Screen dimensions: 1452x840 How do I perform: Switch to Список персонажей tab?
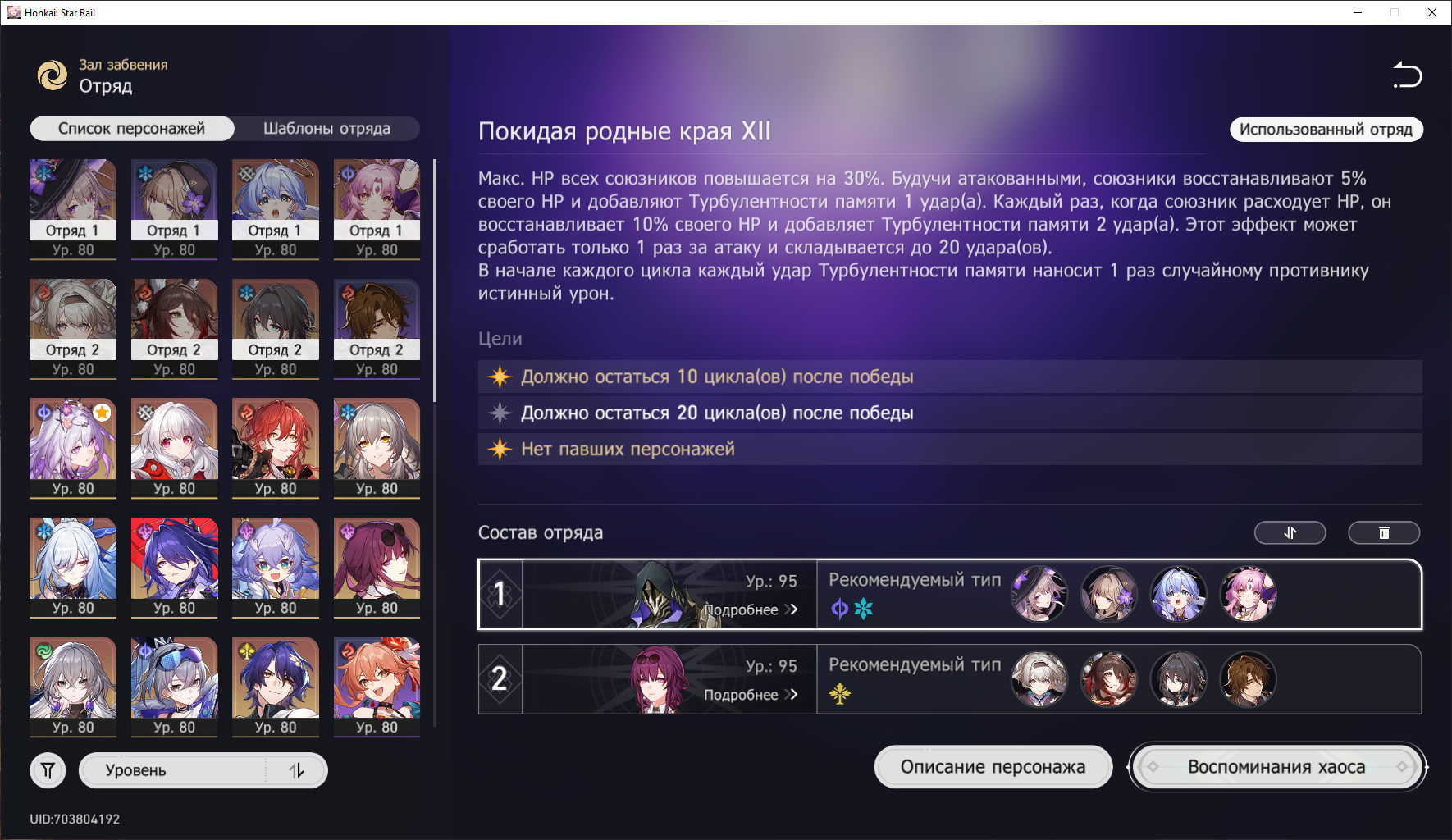pyautogui.click(x=132, y=129)
